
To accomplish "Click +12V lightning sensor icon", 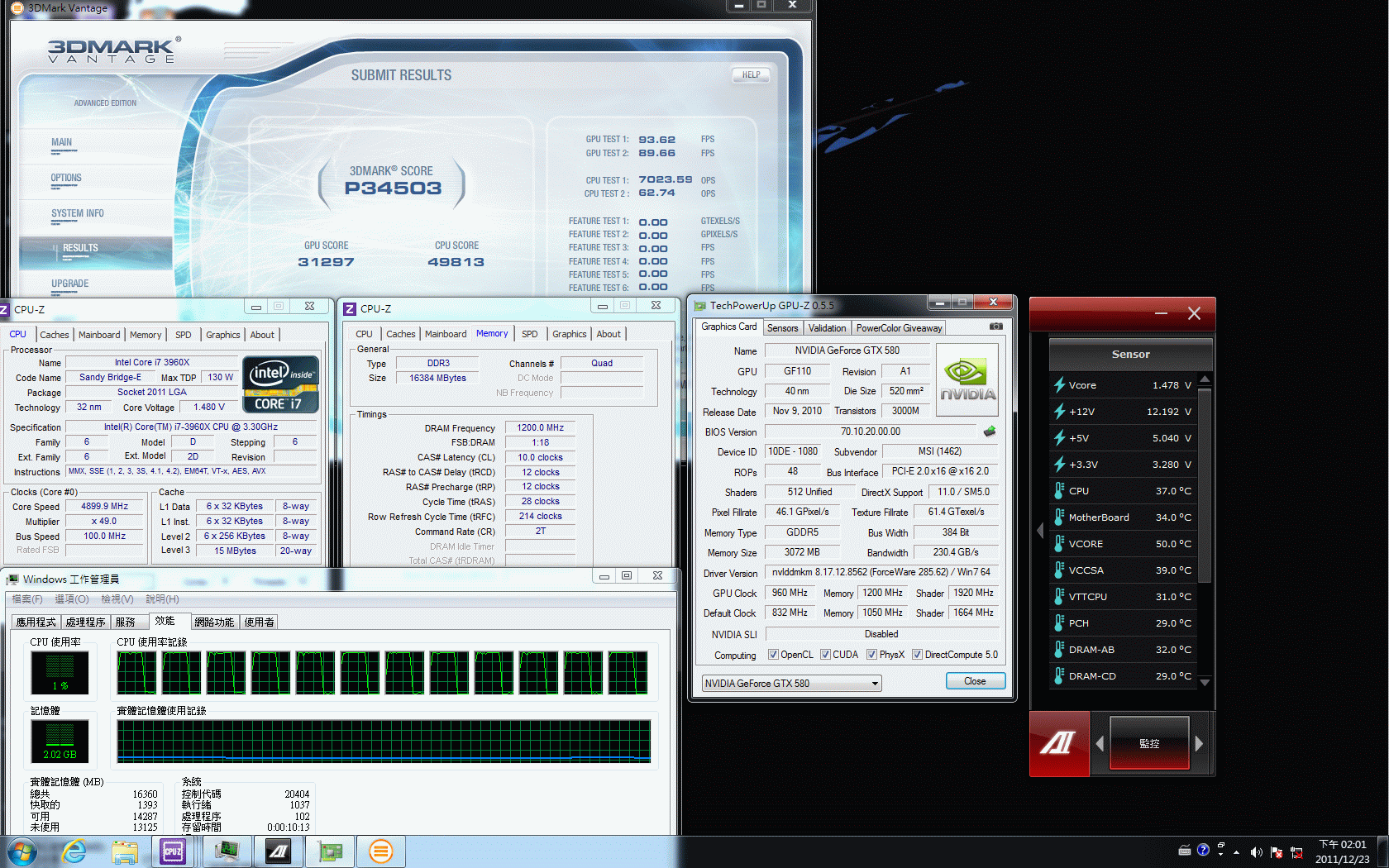I will click(x=1059, y=411).
